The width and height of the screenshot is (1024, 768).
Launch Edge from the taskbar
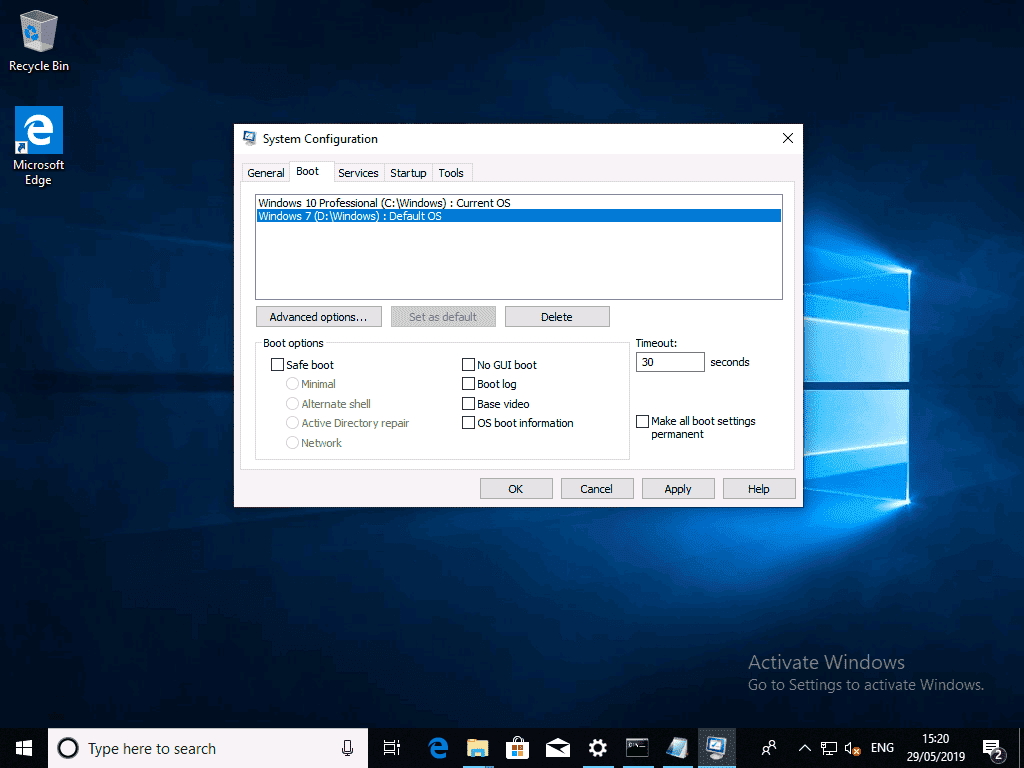tap(438, 748)
